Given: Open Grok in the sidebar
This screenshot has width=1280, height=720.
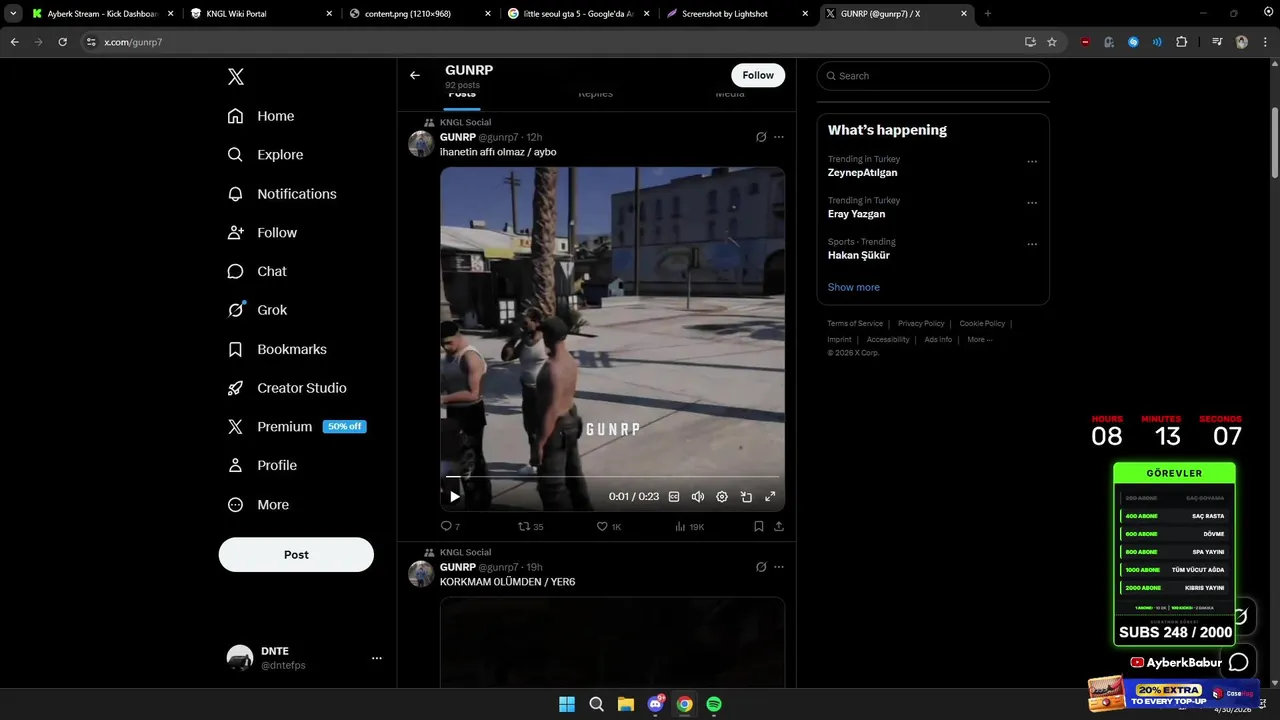Looking at the screenshot, I should coord(257,310).
